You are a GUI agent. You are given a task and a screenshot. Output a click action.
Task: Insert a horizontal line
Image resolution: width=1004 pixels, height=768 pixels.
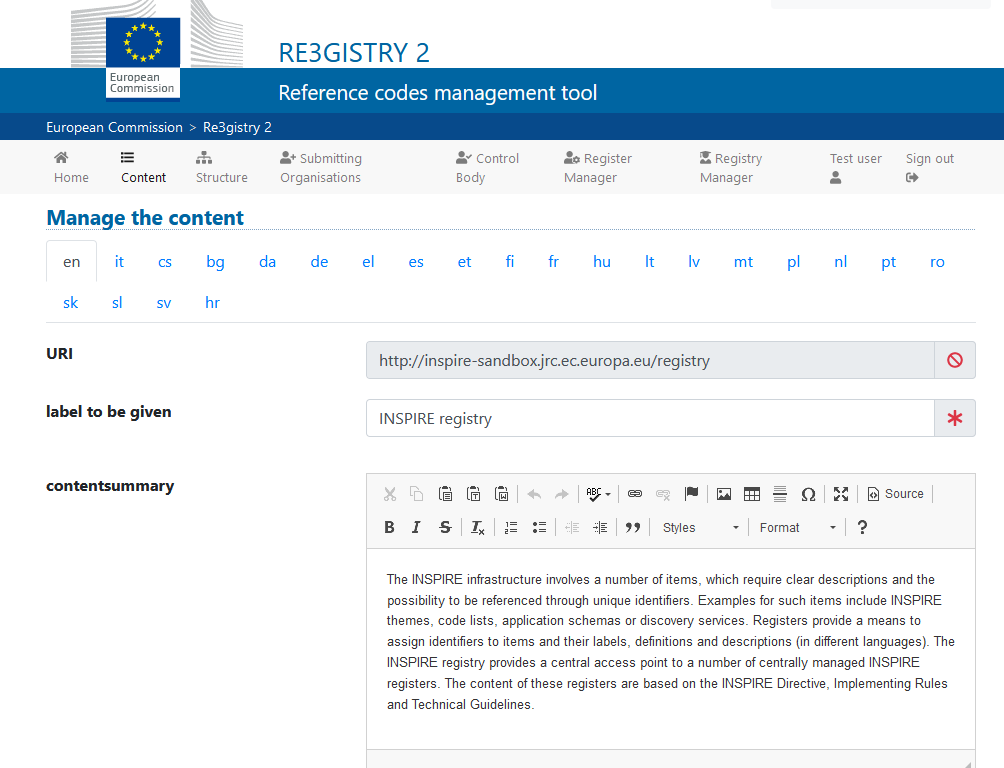(x=780, y=494)
